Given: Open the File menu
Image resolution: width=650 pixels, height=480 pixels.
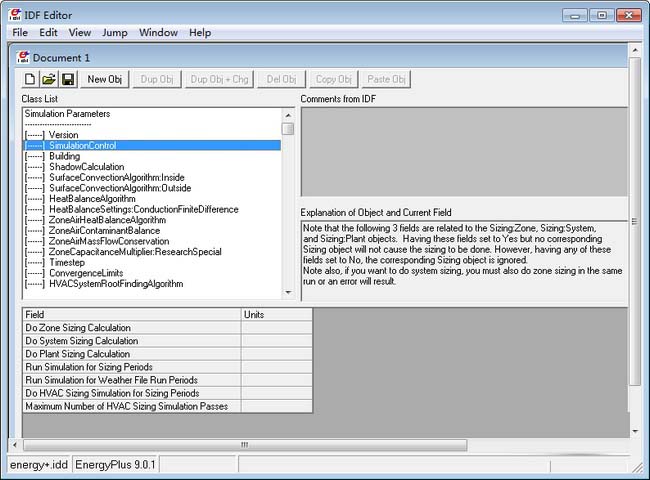Looking at the screenshot, I should [x=20, y=33].
